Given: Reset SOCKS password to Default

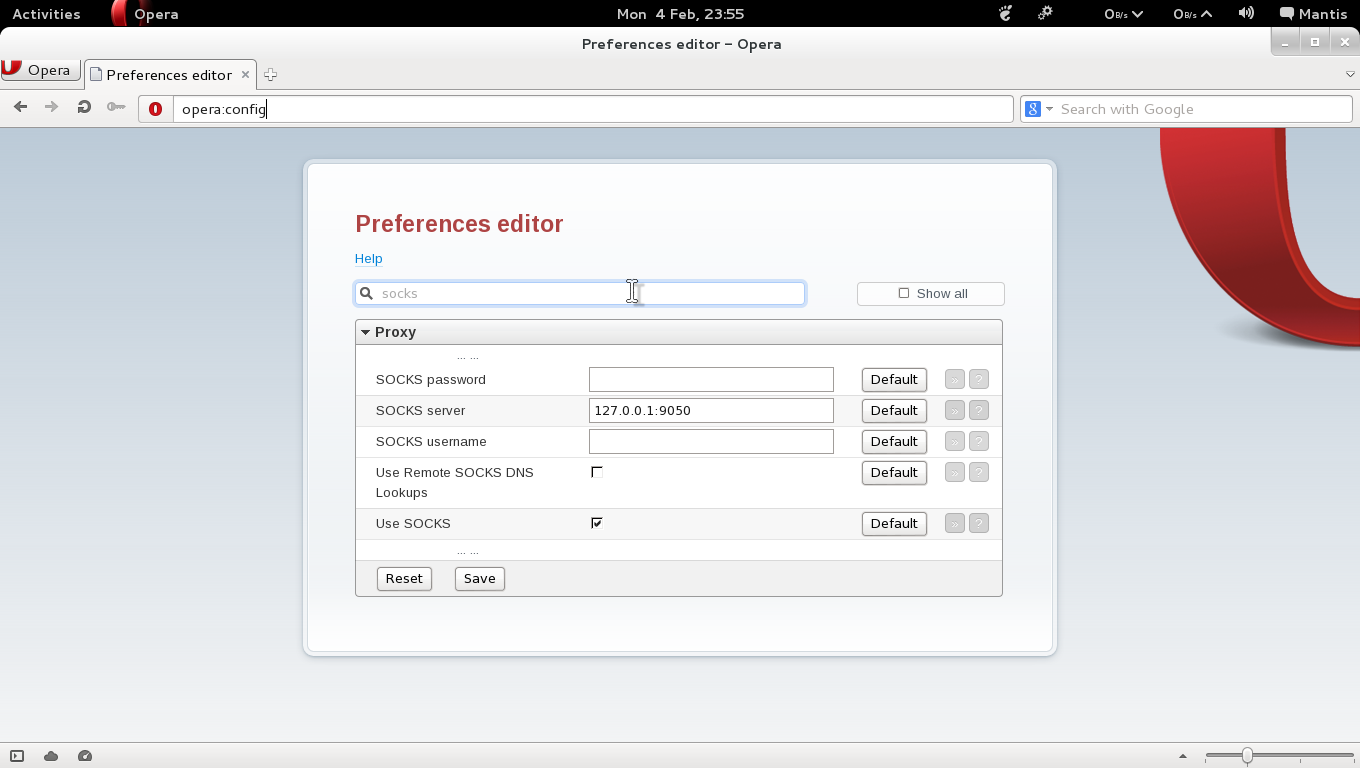Looking at the screenshot, I should click(894, 380).
